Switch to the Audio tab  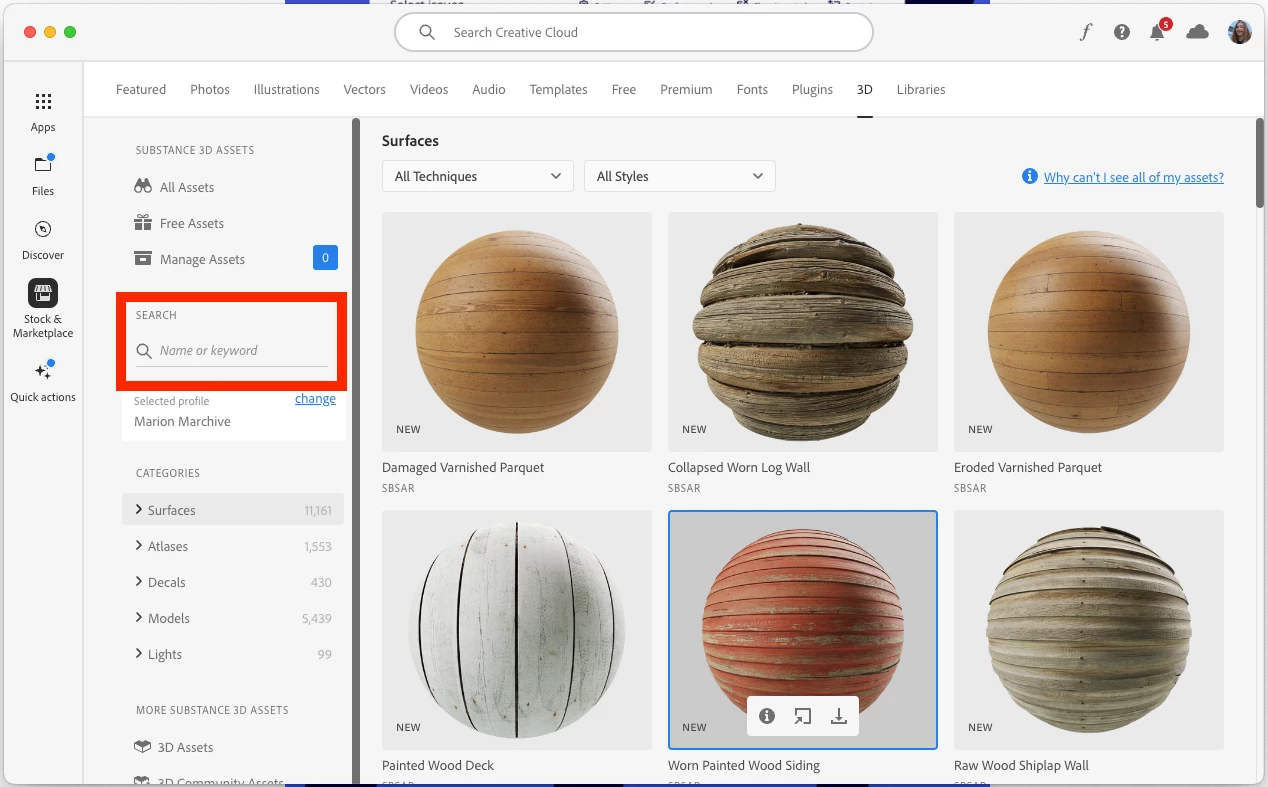(x=489, y=89)
